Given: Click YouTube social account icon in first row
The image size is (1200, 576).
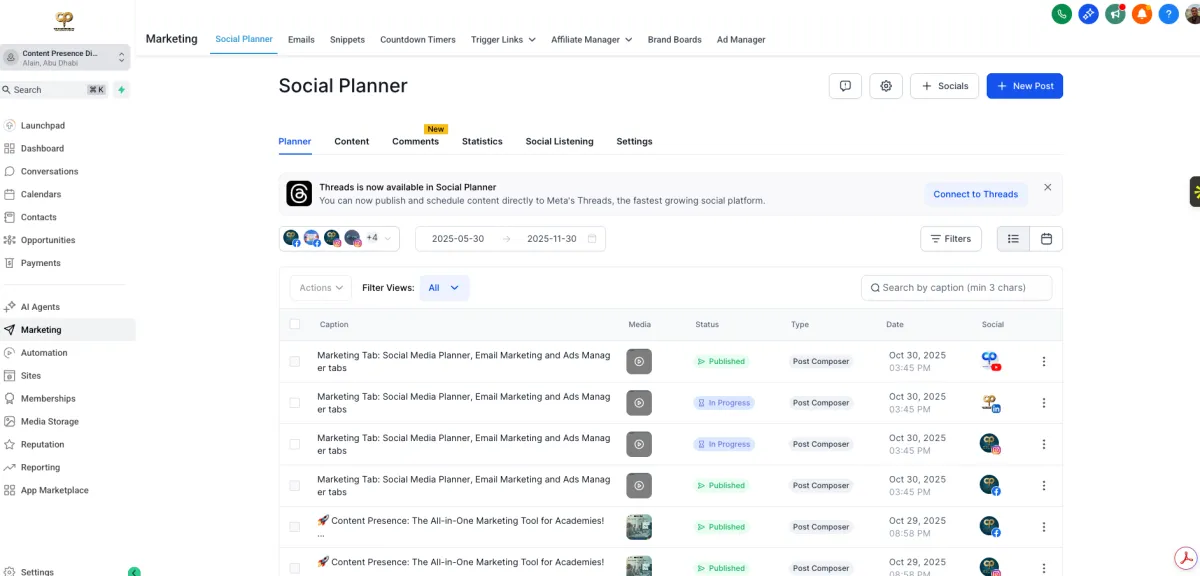Looking at the screenshot, I should (991, 361).
